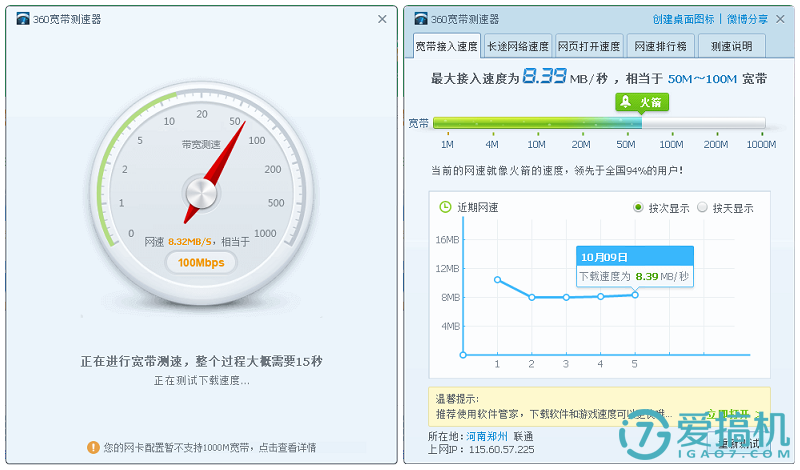Click the 温馨提示 tip heading
800x470 pixels.
457,399
